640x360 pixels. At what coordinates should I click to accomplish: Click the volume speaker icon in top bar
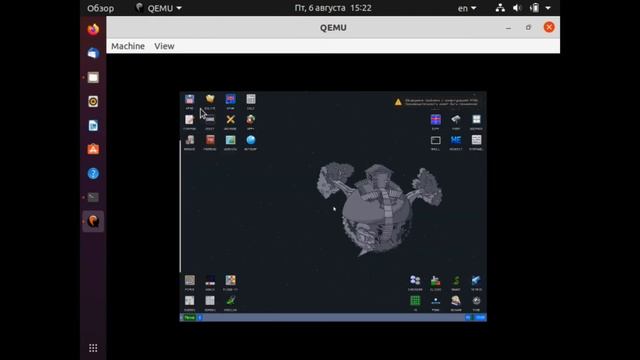pyautogui.click(x=517, y=8)
